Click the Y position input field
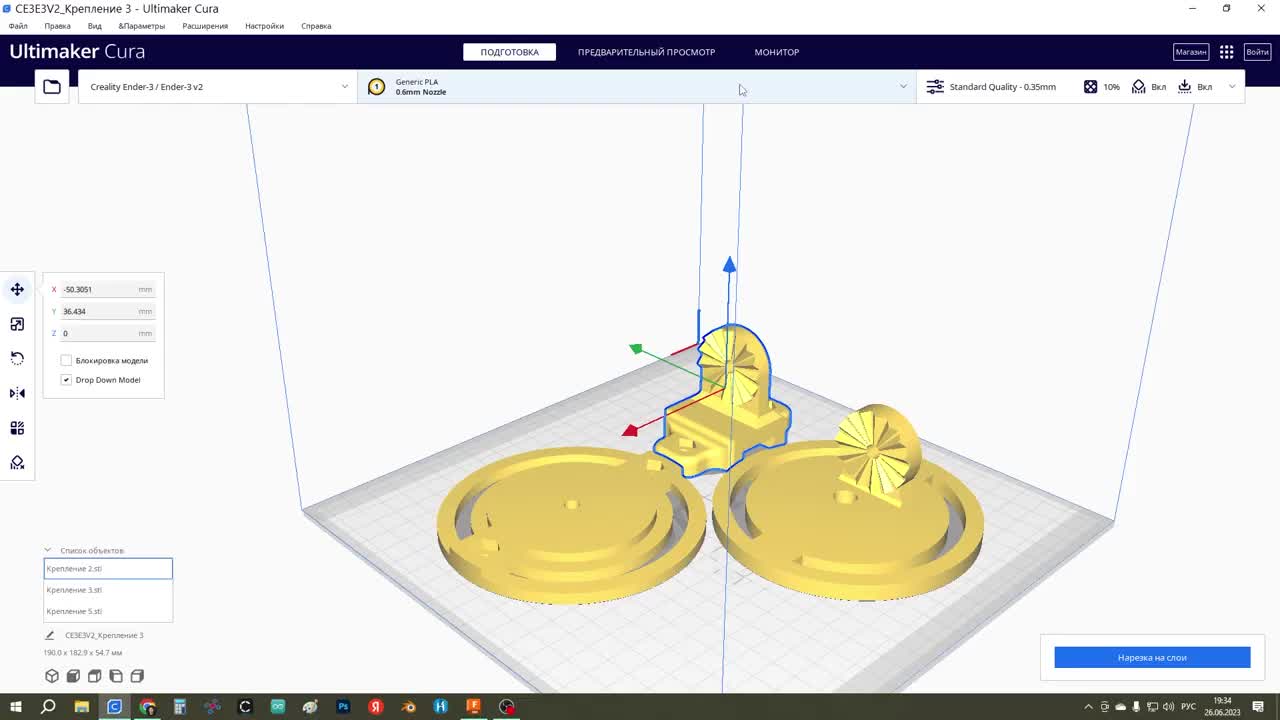 [x=107, y=311]
